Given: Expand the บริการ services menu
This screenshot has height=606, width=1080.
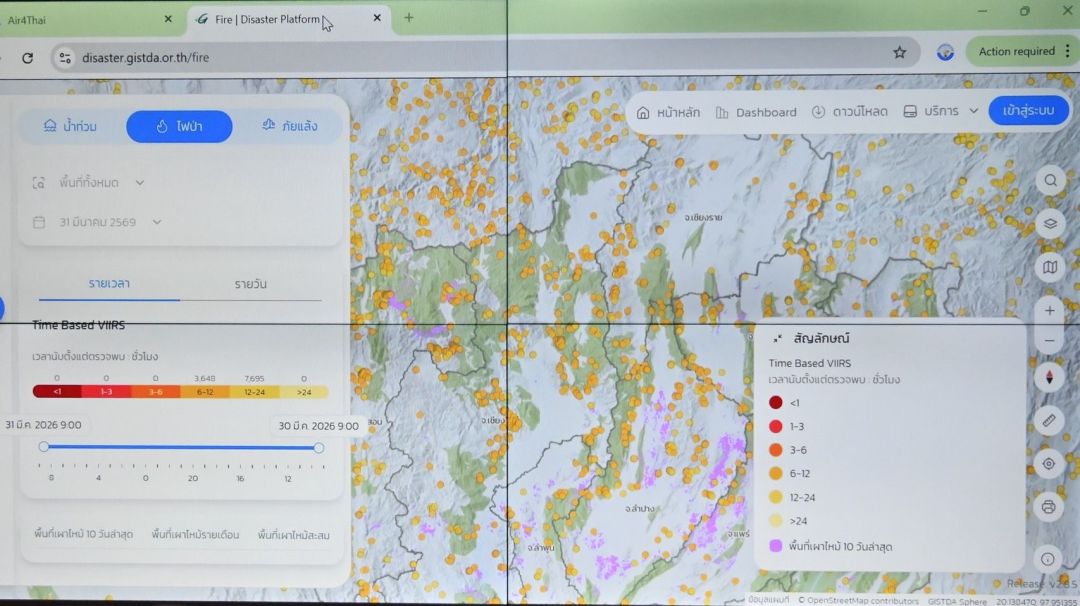Looking at the screenshot, I should click(940, 111).
